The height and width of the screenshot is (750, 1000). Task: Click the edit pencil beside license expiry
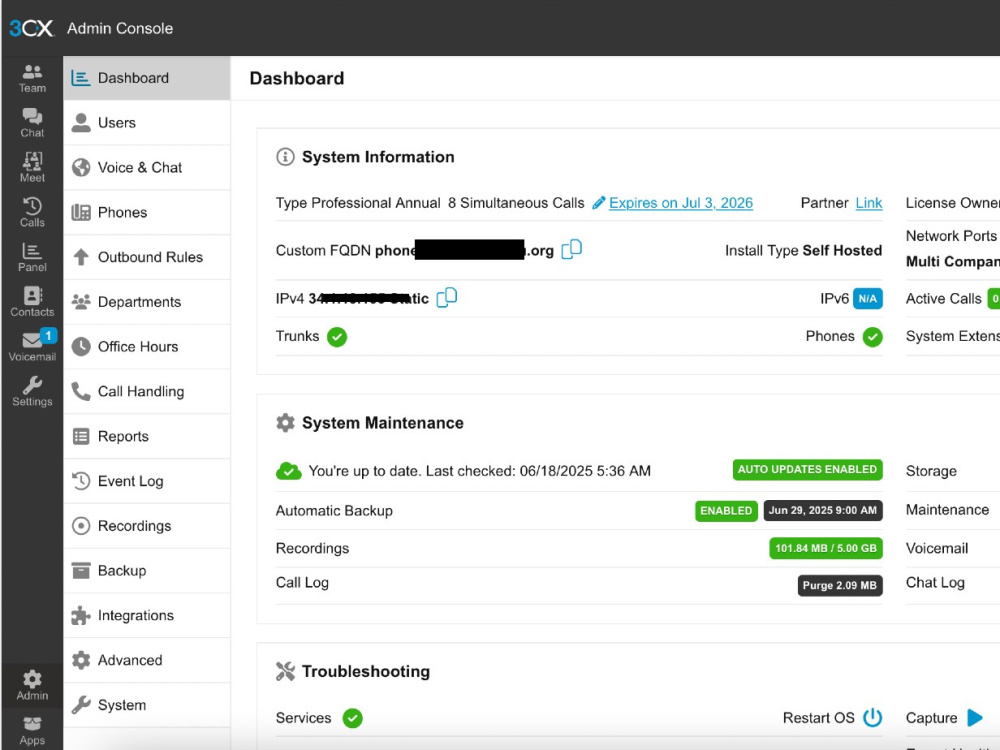(598, 203)
